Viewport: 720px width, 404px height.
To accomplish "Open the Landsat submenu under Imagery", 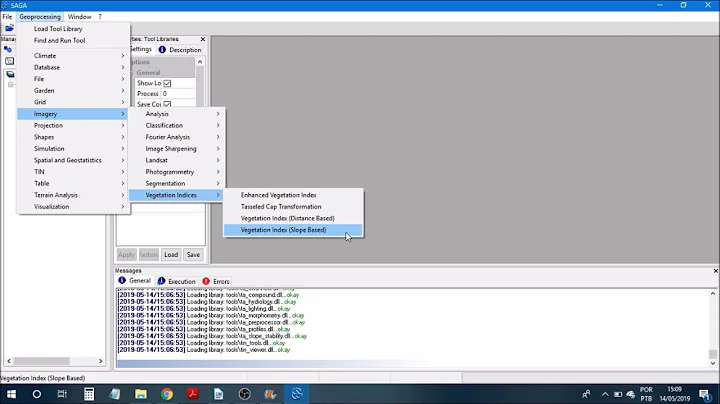I will pos(176,160).
